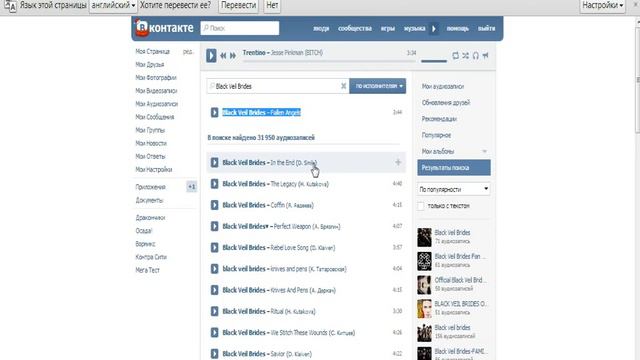640x360 pixels.
Task: Open My Messages in sidebar
Action: [x=155, y=117]
